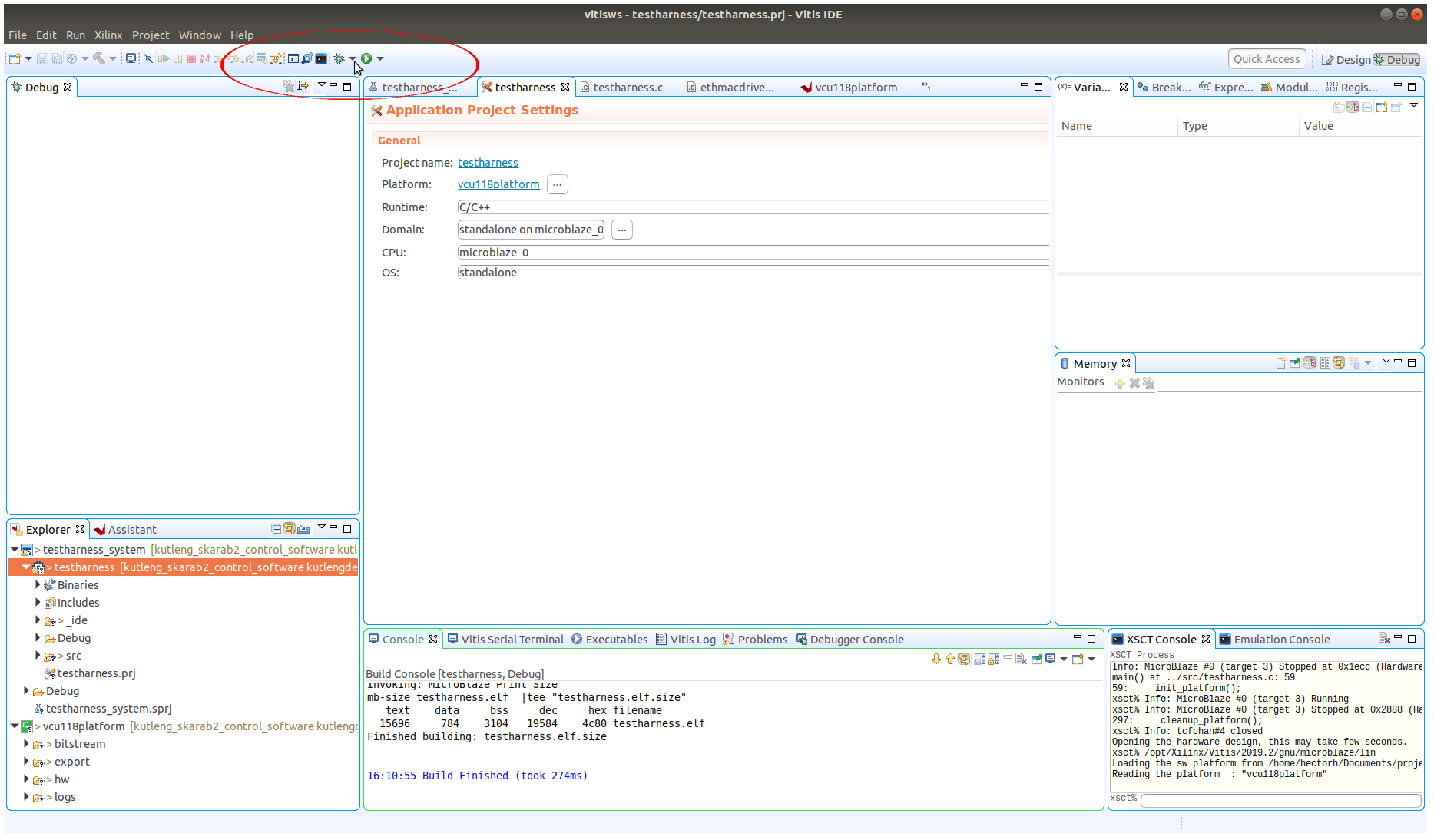Click the Open Console monitor toolbar icon

[x=131, y=58]
